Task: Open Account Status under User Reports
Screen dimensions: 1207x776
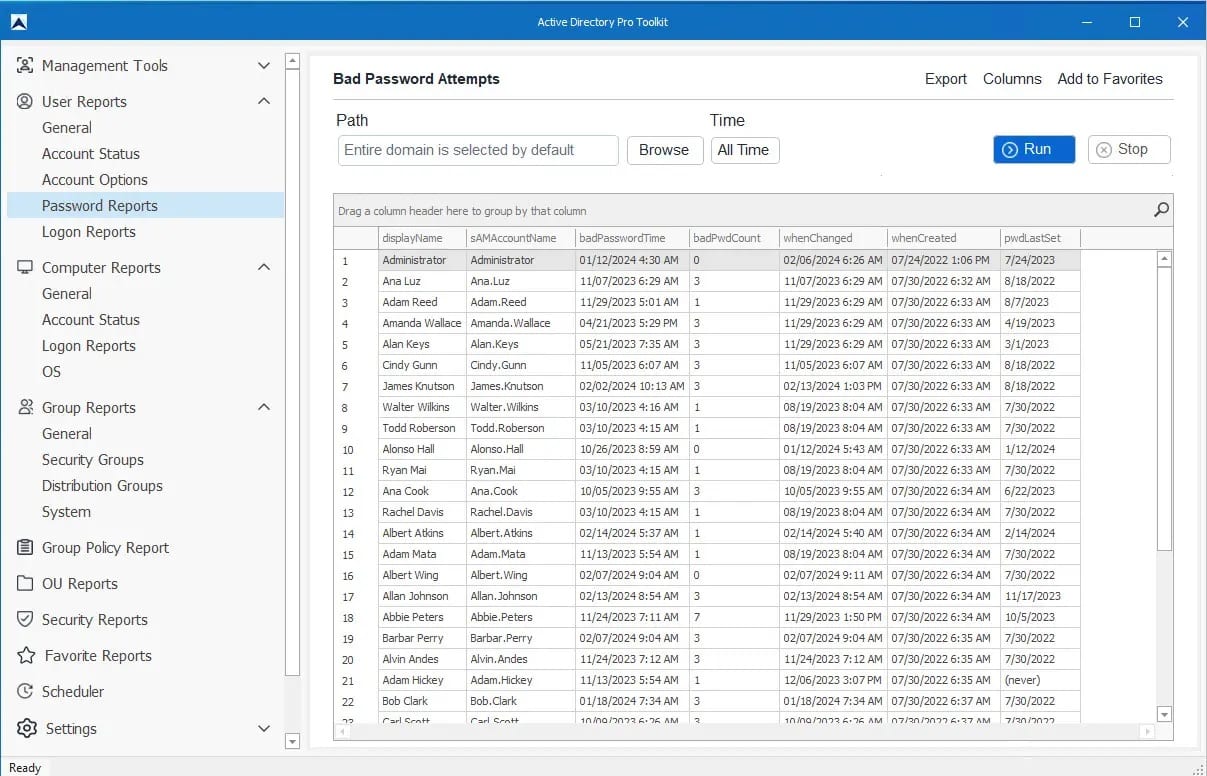Action: pos(91,154)
